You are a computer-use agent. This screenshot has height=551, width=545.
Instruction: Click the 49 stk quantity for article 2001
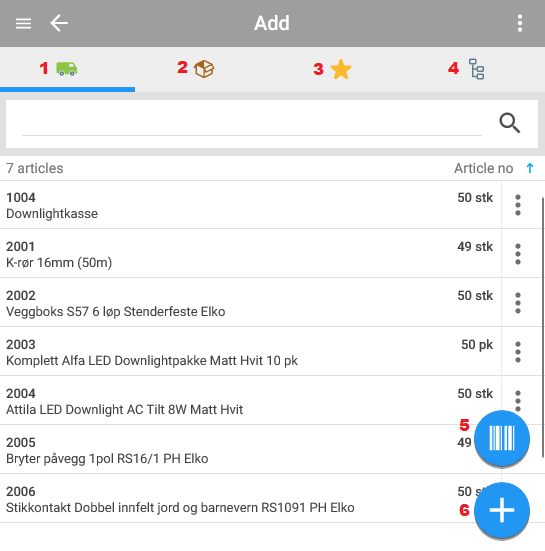pyautogui.click(x=475, y=247)
